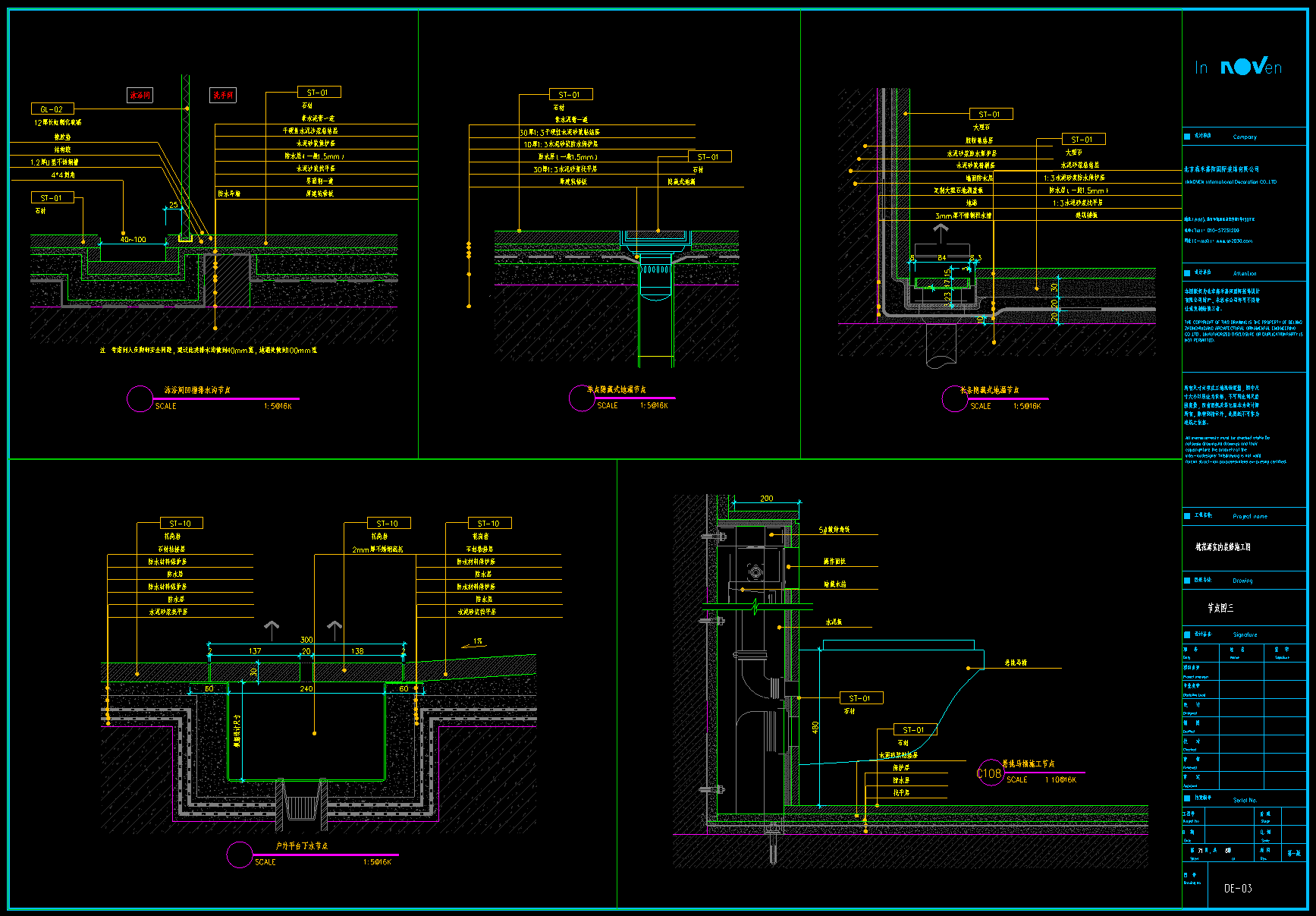Click the DE-03 drawing number

(1238, 888)
